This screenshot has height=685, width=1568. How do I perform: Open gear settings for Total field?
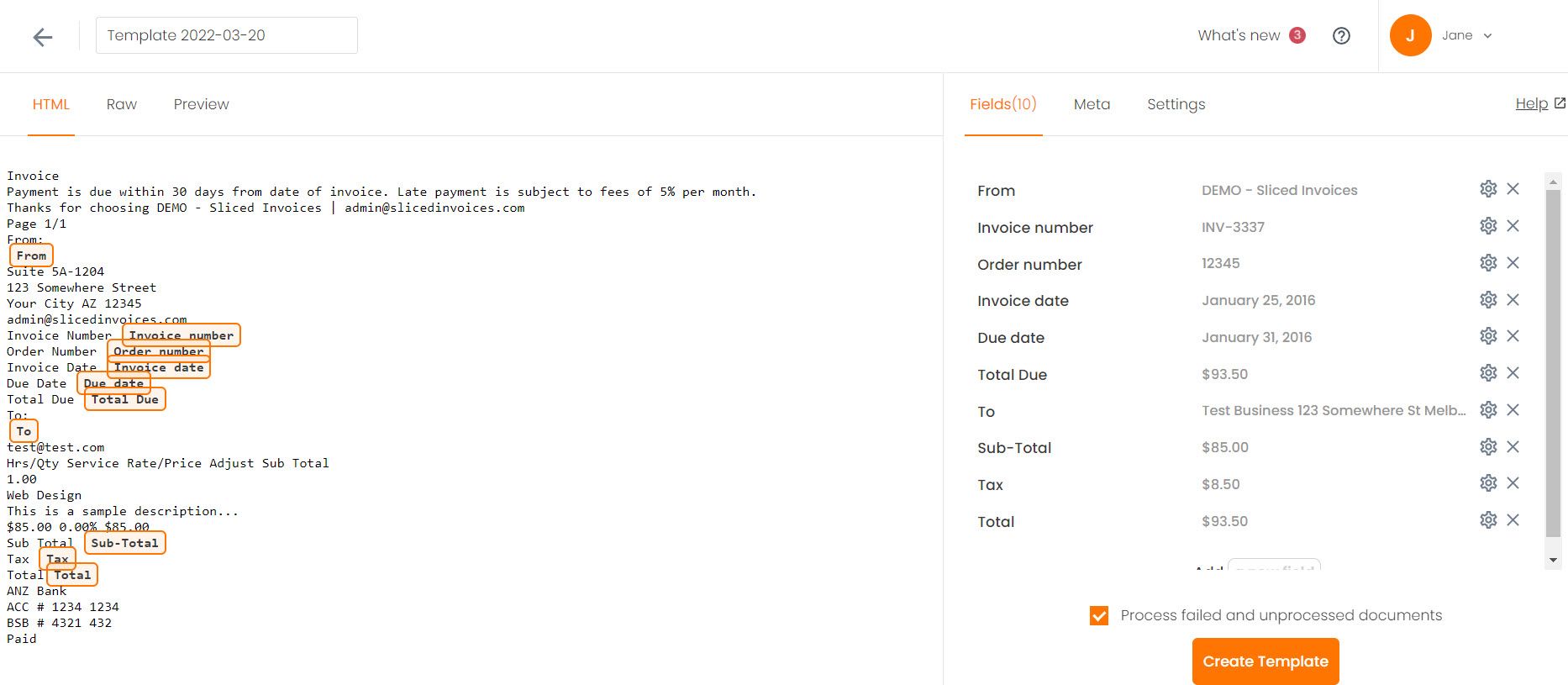coord(1488,520)
